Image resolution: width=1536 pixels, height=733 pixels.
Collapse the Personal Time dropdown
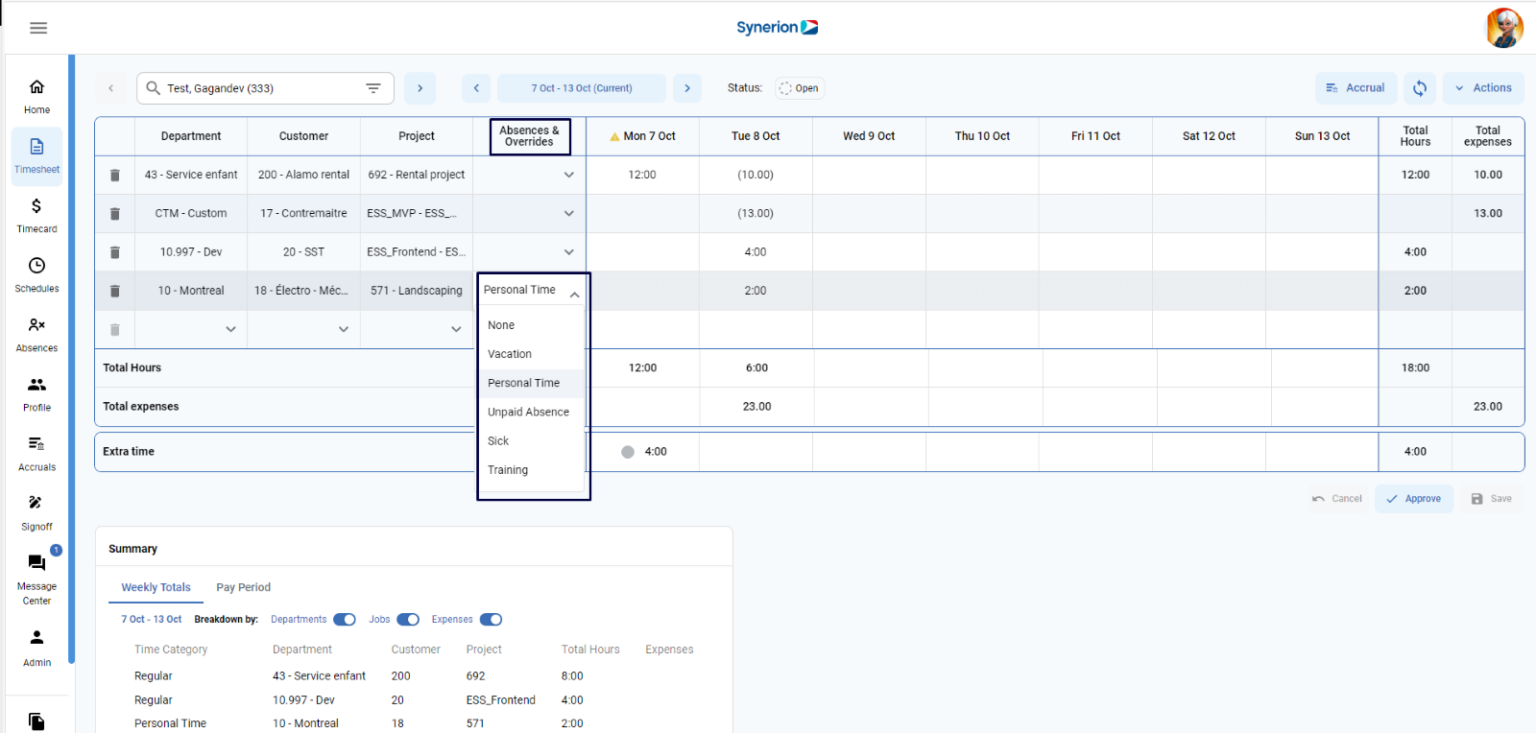pyautogui.click(x=575, y=290)
